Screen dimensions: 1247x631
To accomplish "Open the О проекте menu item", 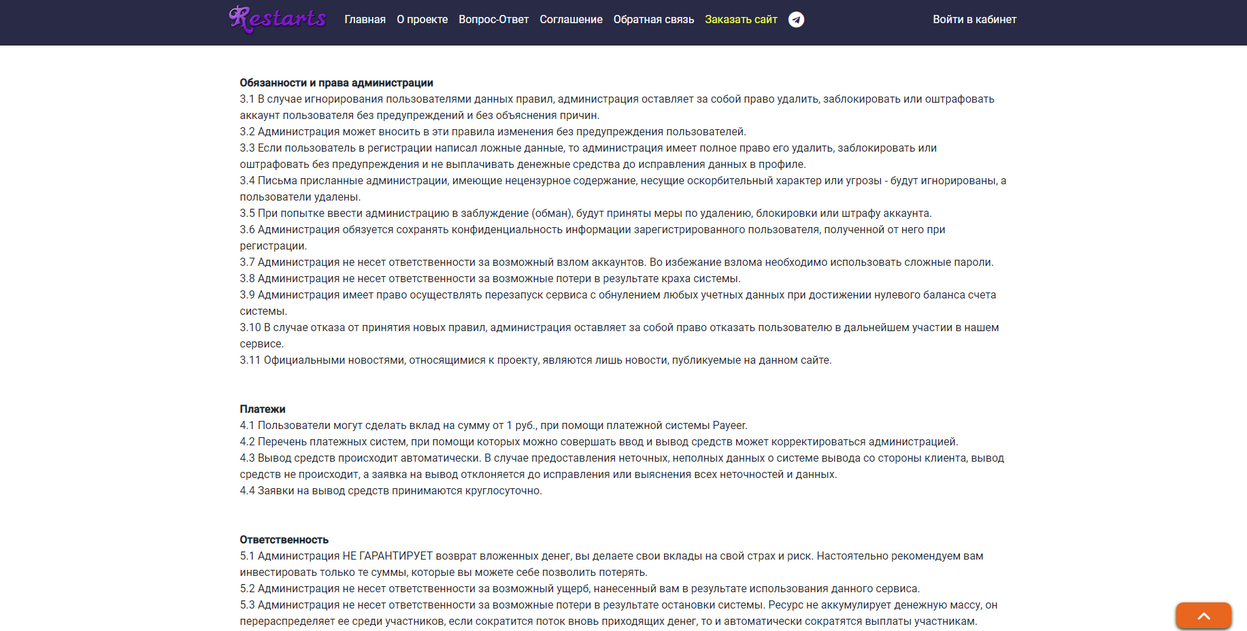I will click(422, 19).
